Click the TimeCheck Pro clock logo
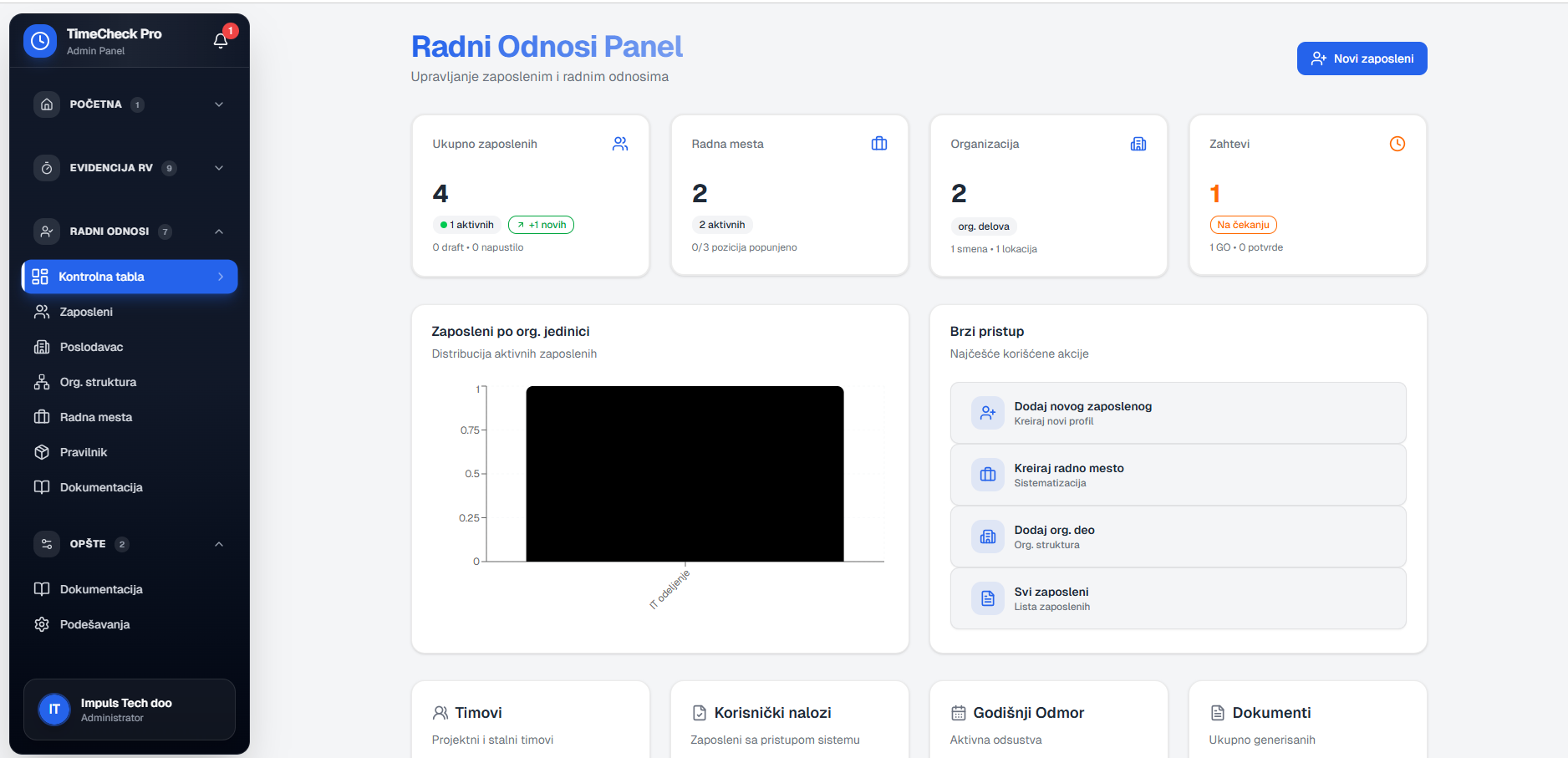The height and width of the screenshot is (758, 1568). coord(40,41)
